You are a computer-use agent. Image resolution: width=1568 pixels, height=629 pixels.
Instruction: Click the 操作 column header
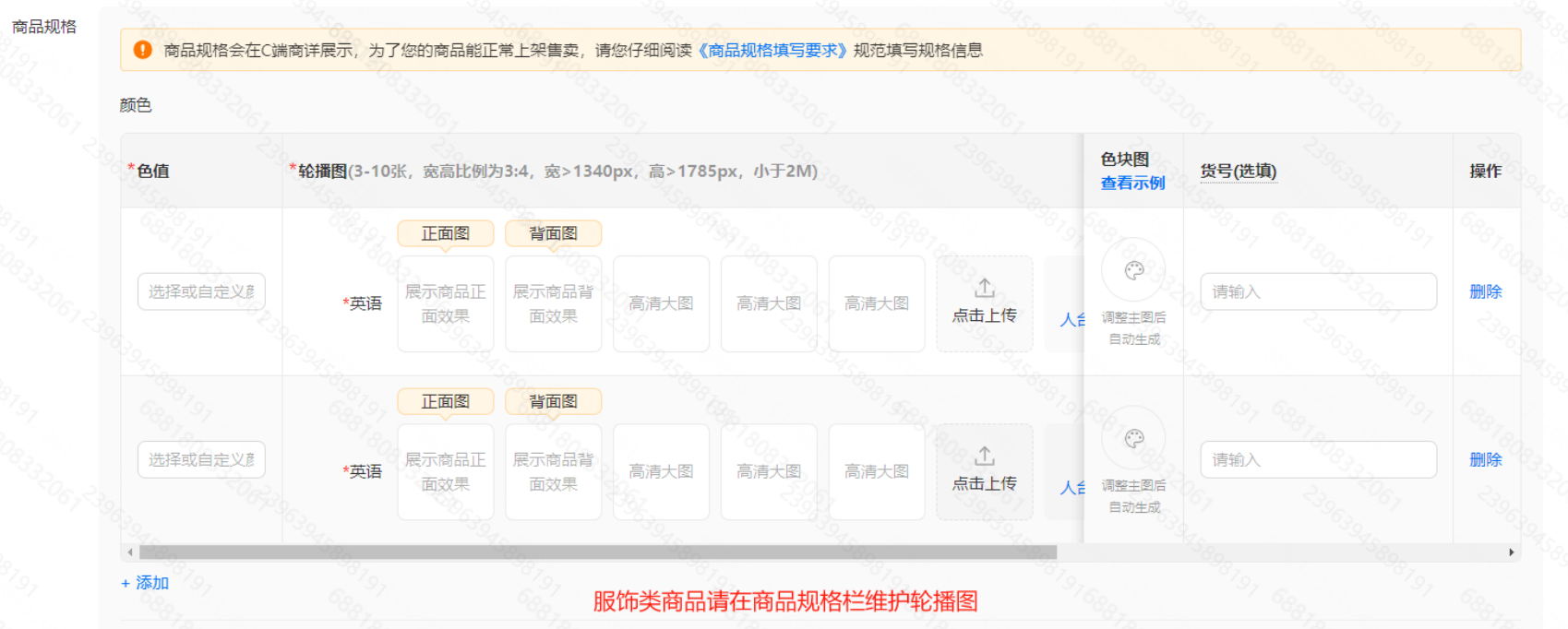tap(1485, 171)
